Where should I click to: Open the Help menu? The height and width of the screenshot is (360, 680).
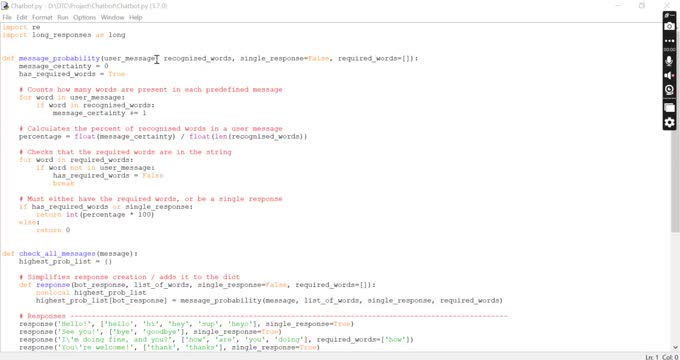click(136, 17)
